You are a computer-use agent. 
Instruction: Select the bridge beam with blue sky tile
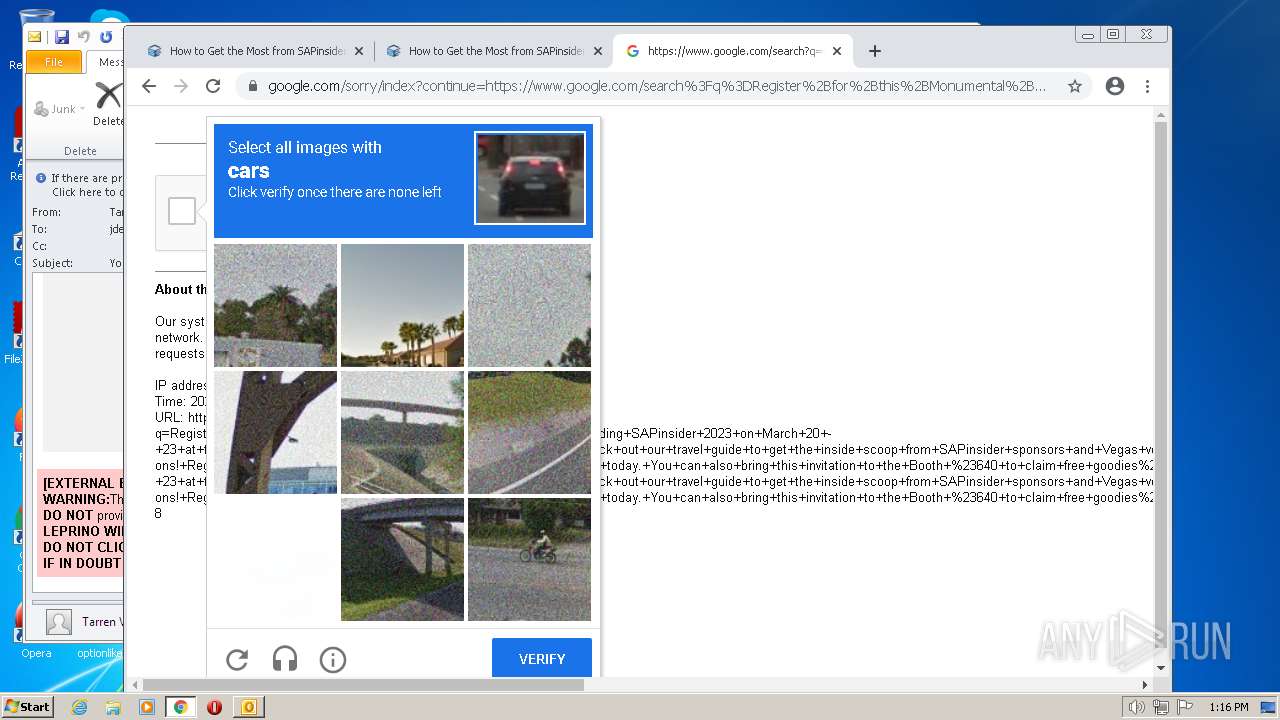click(275, 433)
